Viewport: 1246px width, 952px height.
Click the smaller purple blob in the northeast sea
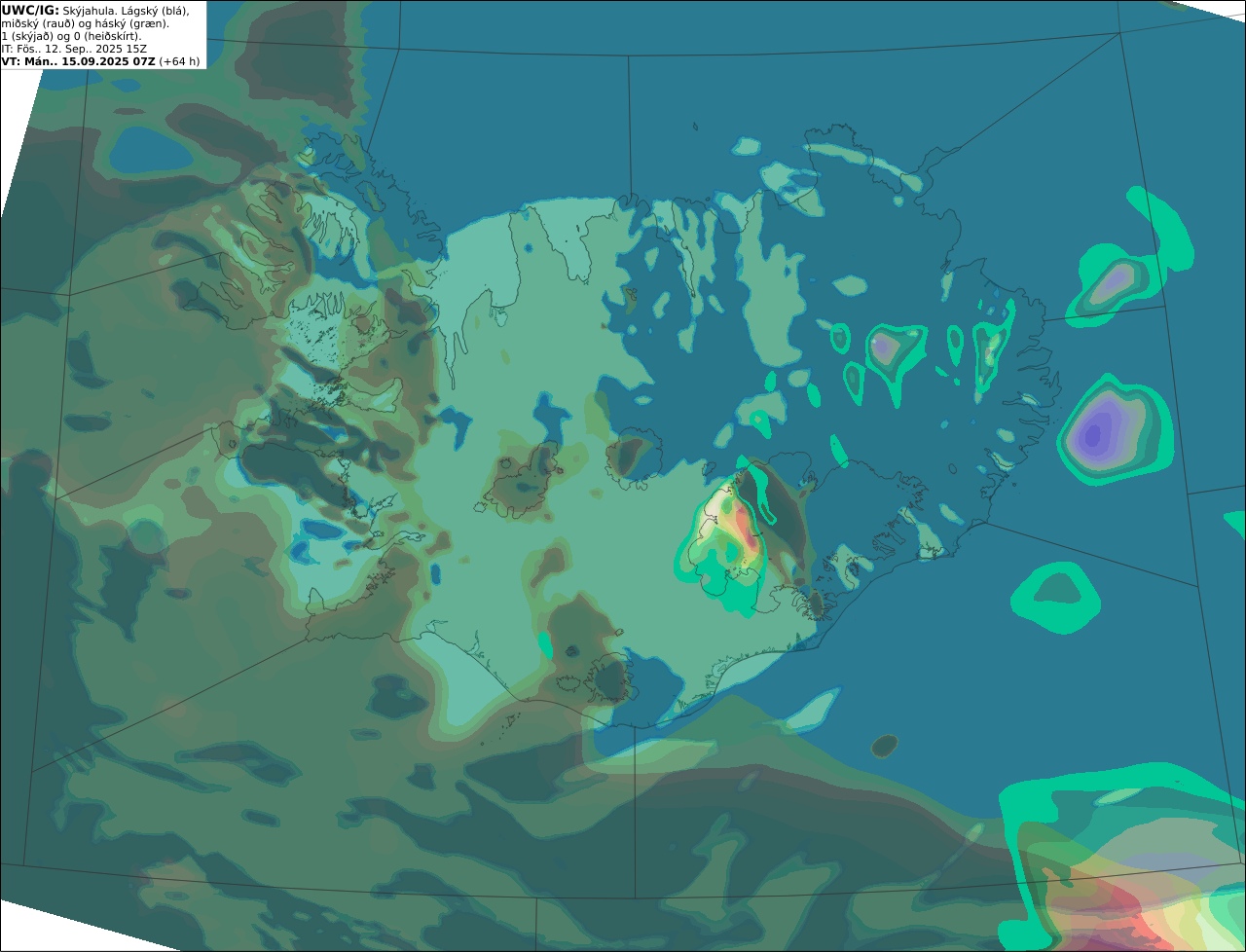[x=1111, y=284]
